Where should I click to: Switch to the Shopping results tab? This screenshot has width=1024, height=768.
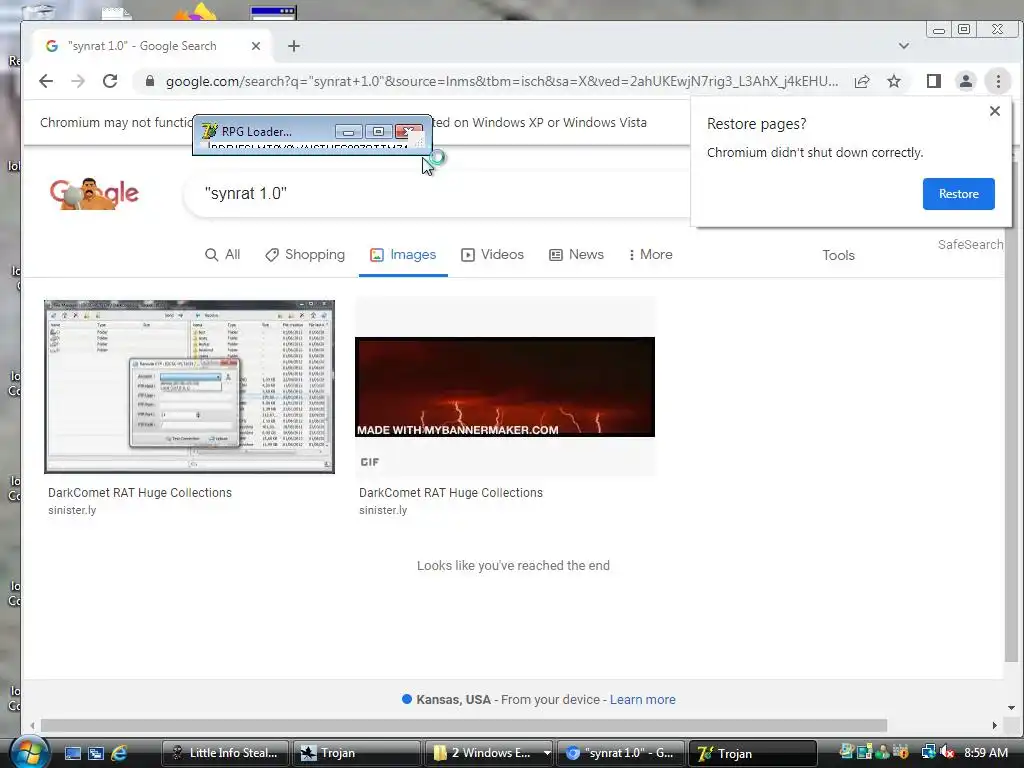click(305, 255)
